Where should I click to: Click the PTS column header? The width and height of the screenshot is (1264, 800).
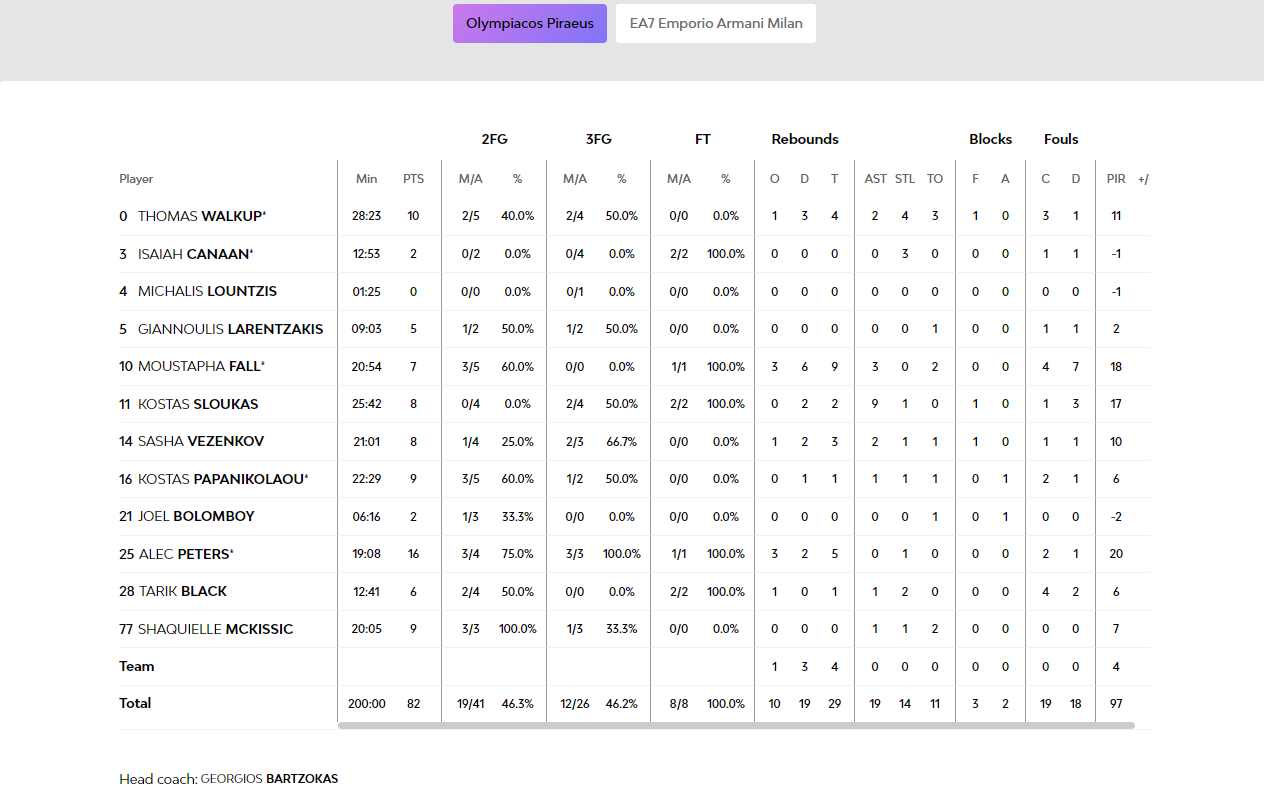pos(413,179)
